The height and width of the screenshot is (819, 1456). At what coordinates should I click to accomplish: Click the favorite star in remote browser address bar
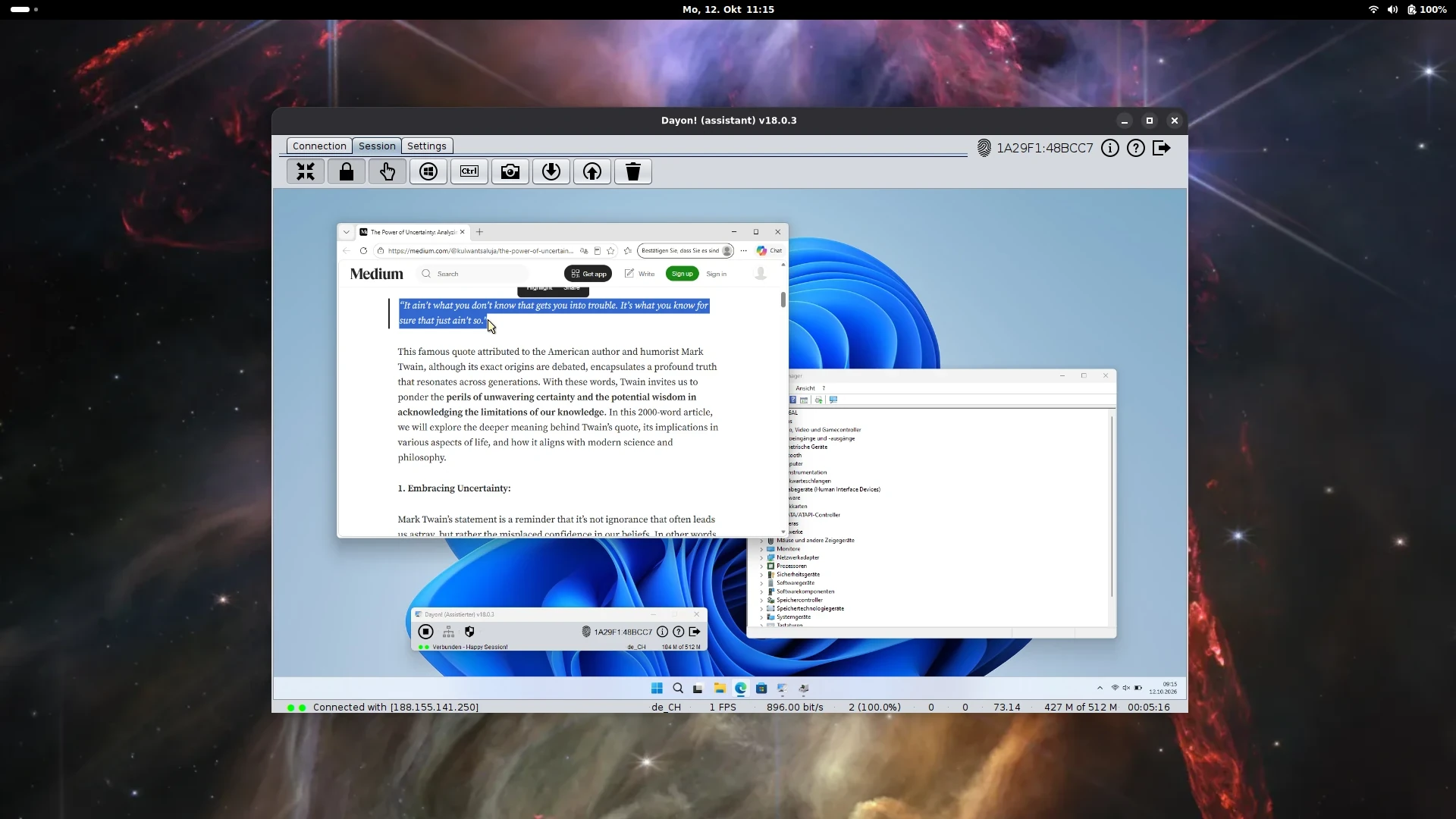(x=610, y=251)
